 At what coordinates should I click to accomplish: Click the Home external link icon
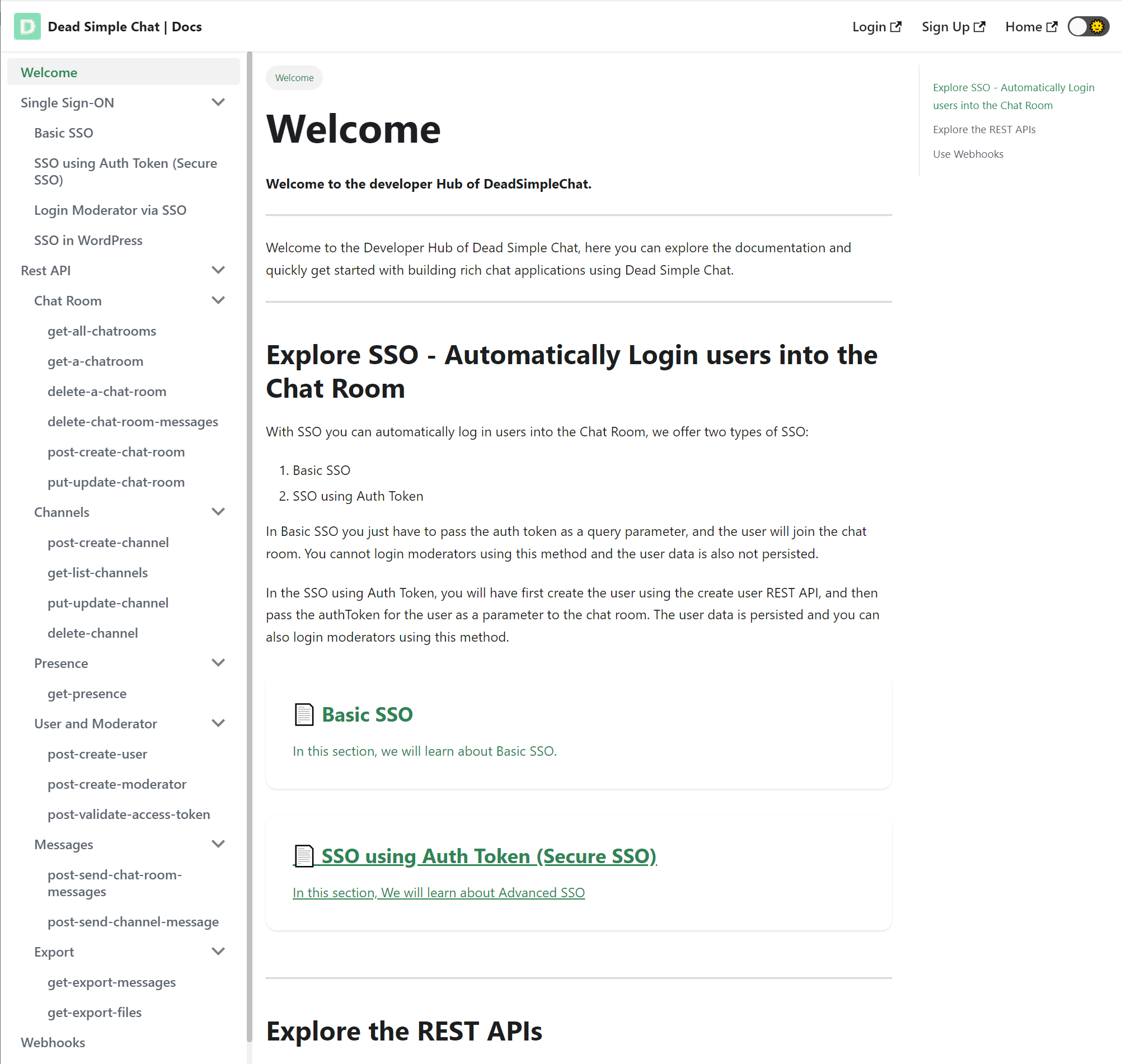coord(1053,26)
